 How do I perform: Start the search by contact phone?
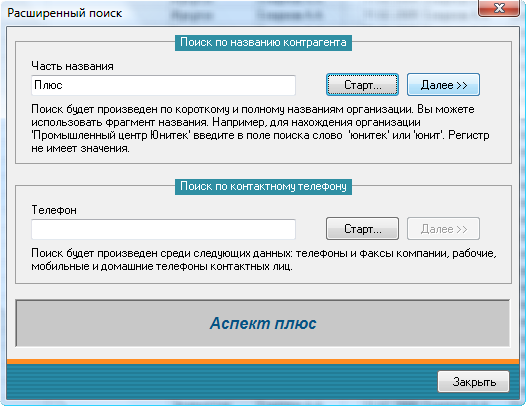[x=362, y=229]
